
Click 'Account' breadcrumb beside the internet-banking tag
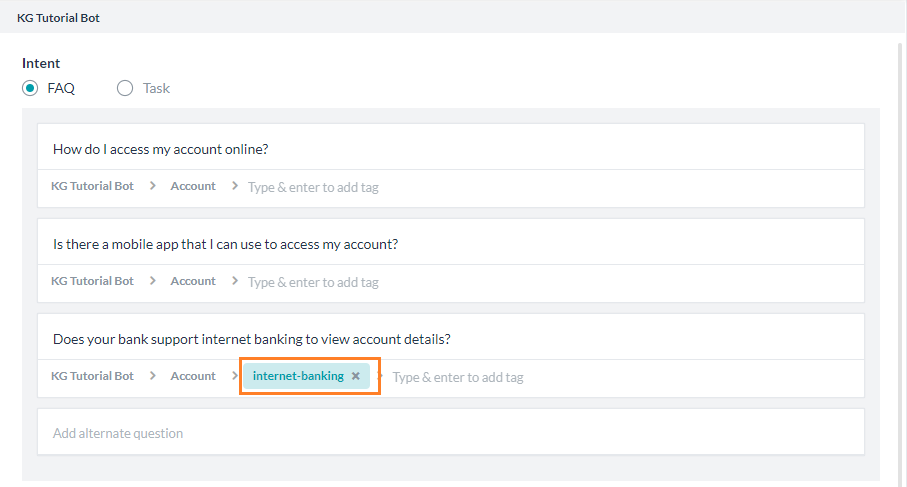pyautogui.click(x=193, y=376)
